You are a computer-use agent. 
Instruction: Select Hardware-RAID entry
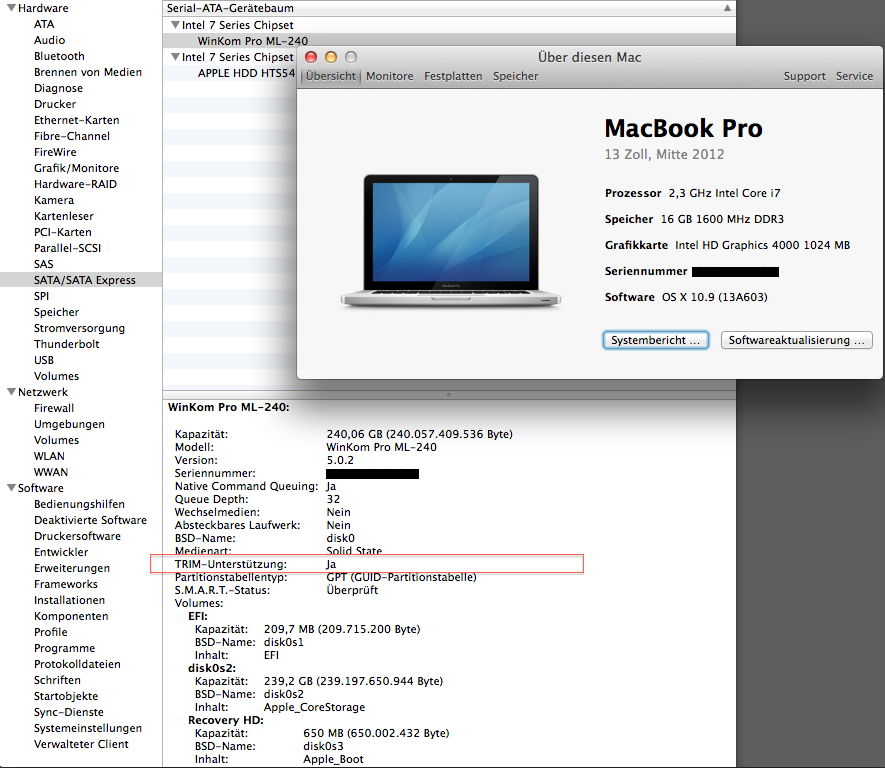point(75,184)
